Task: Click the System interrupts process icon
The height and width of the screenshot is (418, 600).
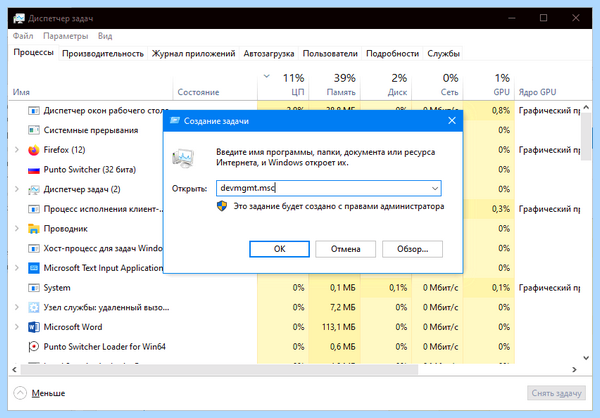Action: pyautogui.click(x=34, y=130)
